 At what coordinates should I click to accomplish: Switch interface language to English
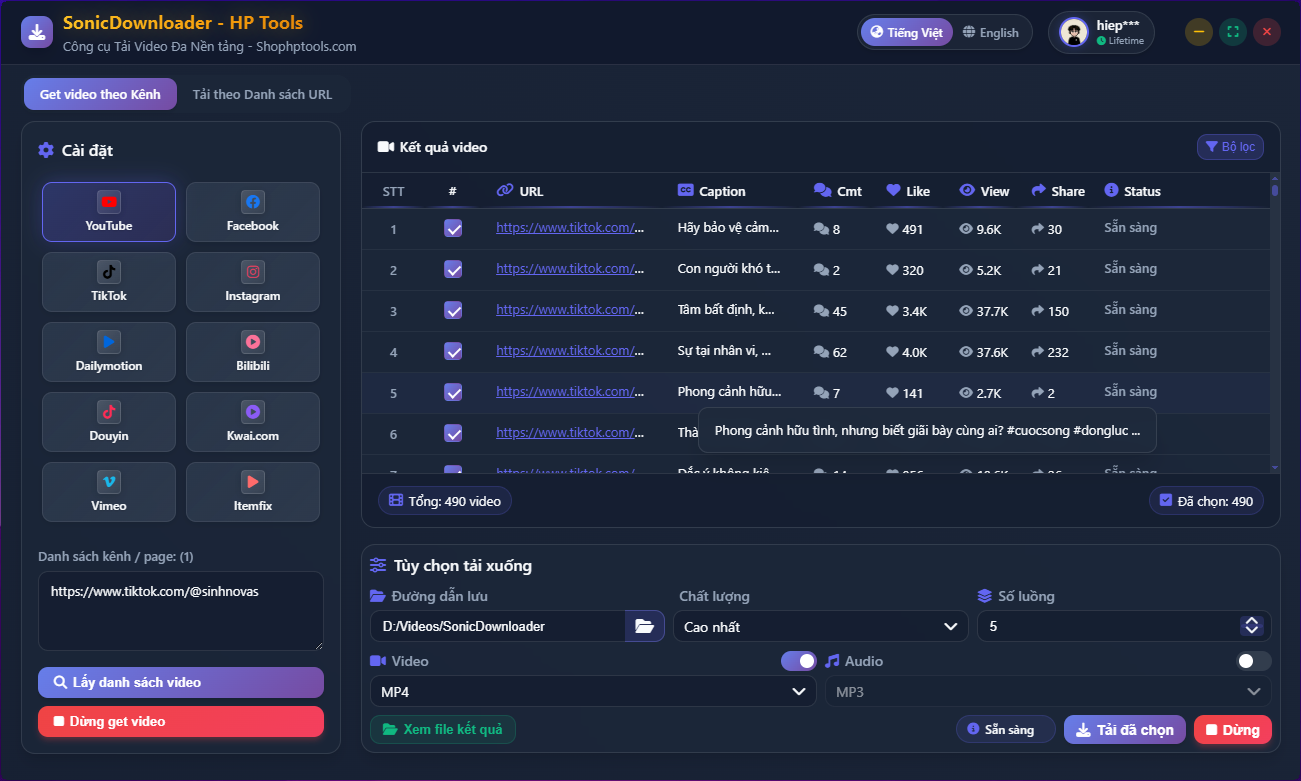click(x=991, y=32)
